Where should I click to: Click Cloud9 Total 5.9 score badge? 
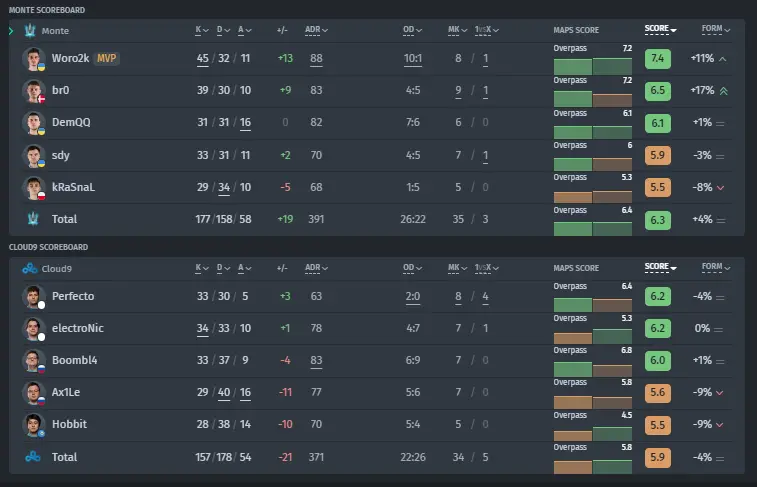pyautogui.click(x=658, y=457)
